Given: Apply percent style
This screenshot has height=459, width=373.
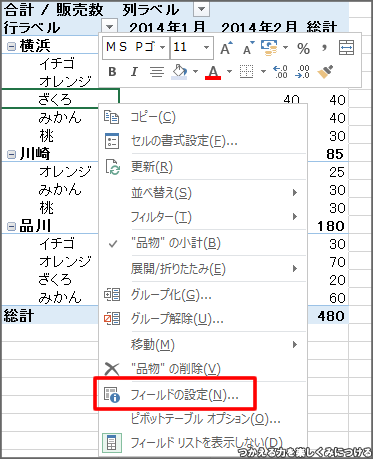Looking at the screenshot, I should [303, 49].
